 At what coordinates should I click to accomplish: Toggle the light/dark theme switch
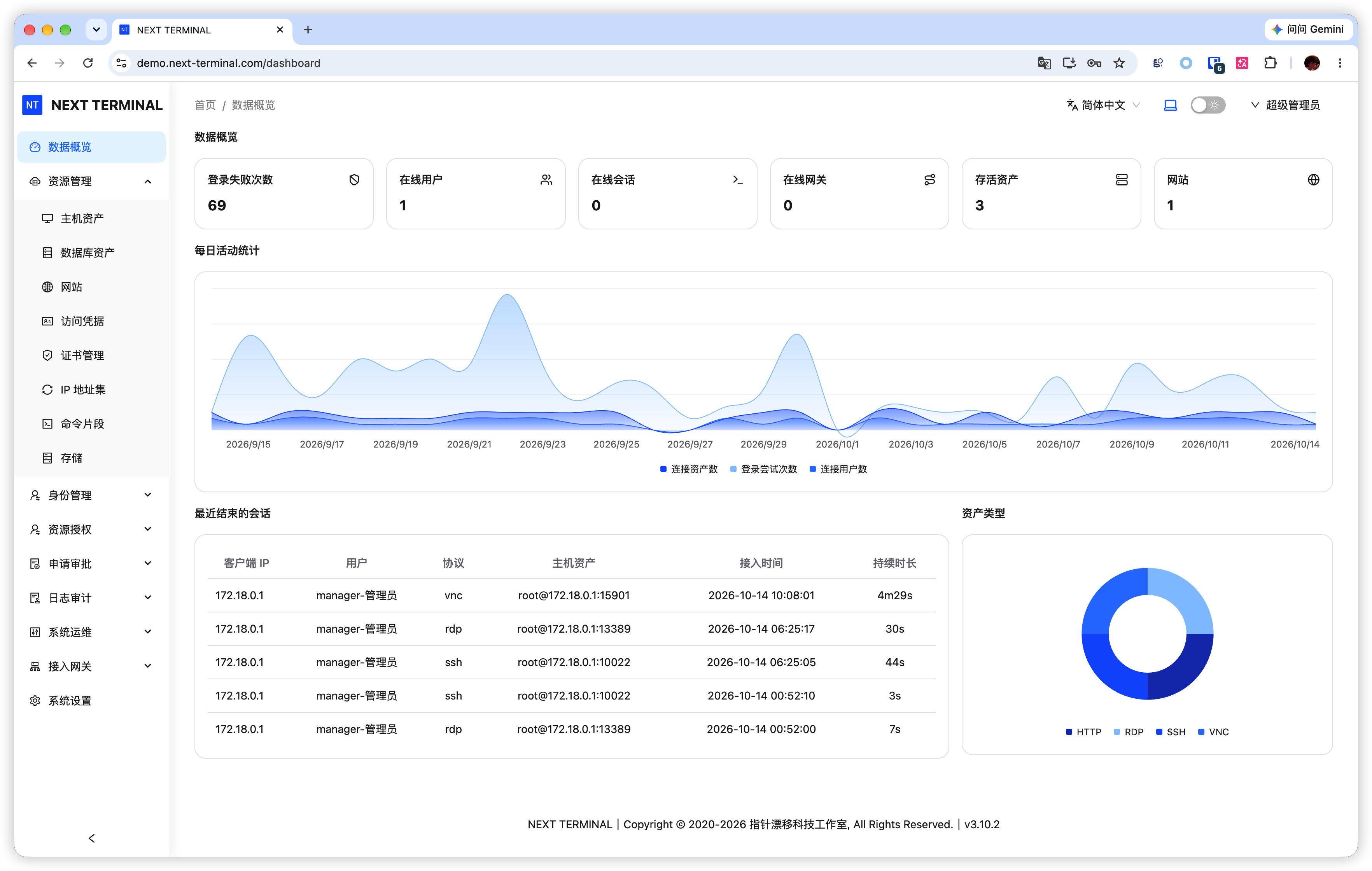point(1207,105)
